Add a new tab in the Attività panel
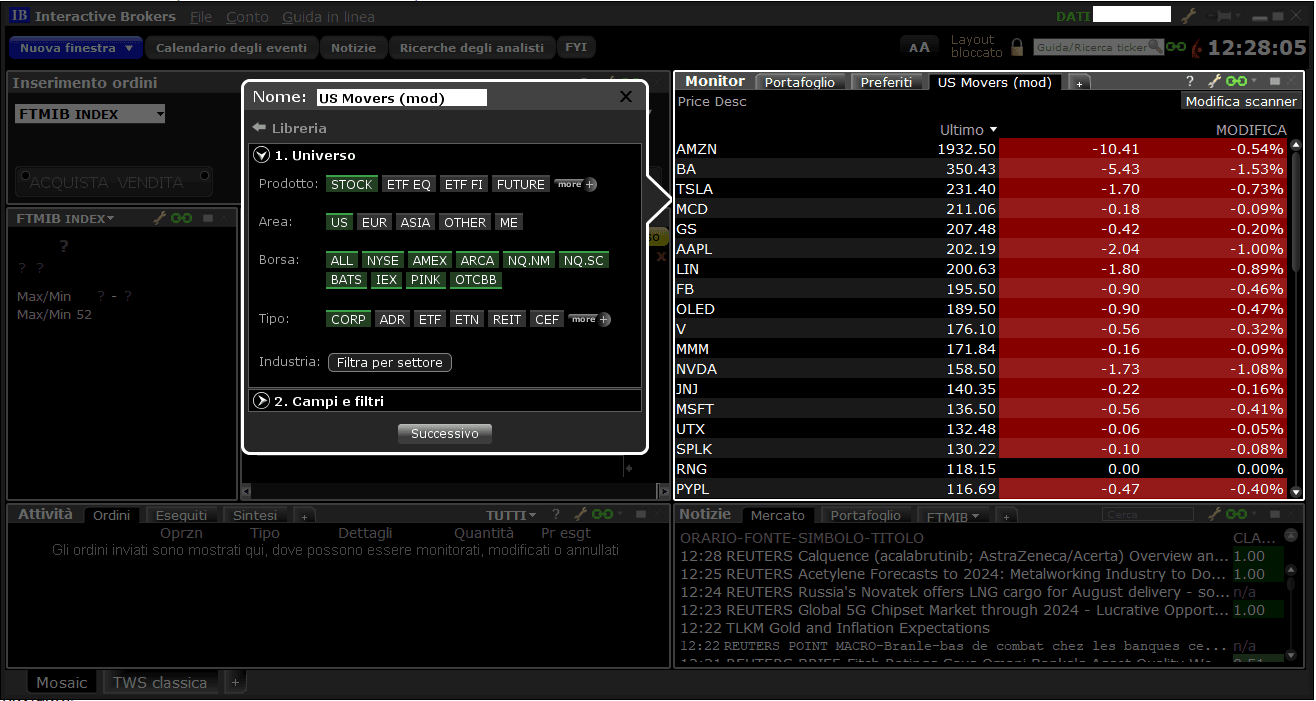 point(305,516)
